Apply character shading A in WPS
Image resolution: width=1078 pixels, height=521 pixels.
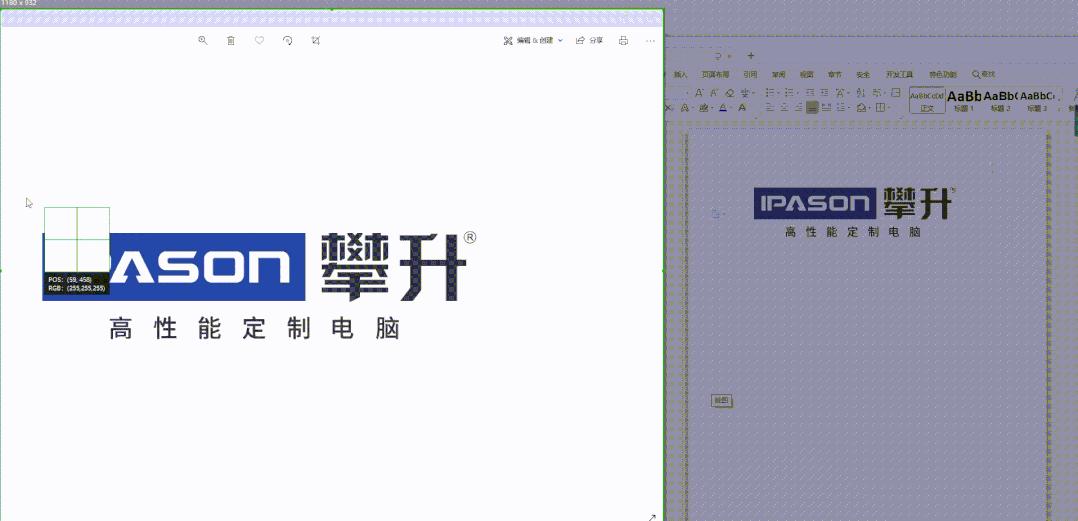point(742,107)
